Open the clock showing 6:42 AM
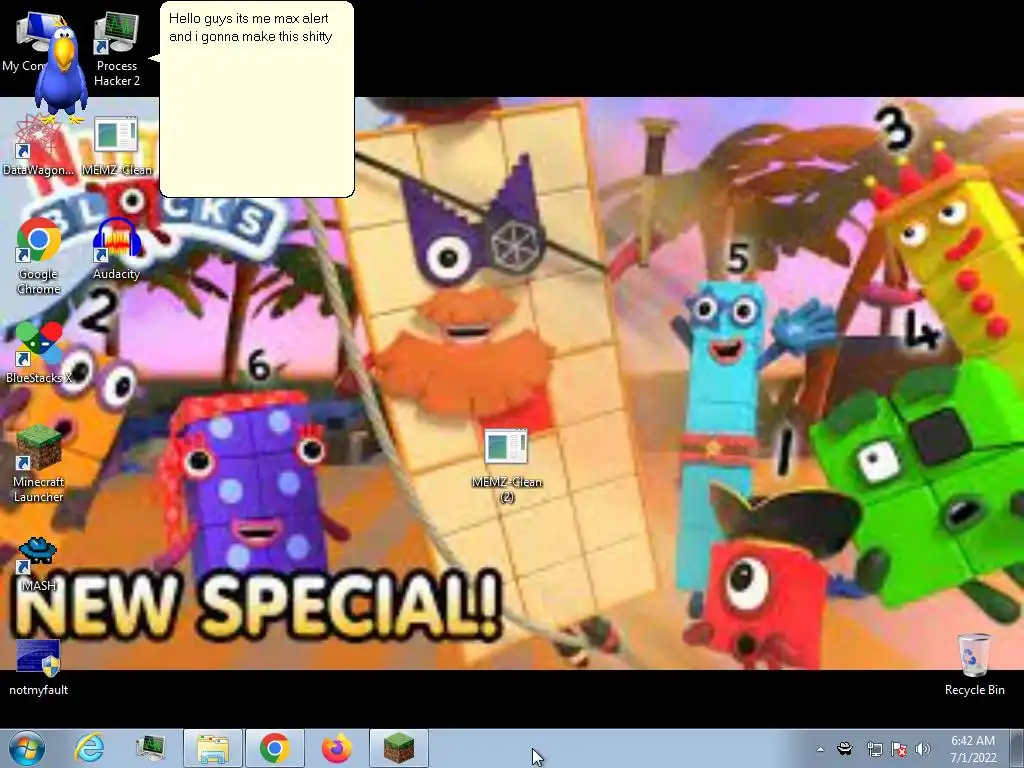The width and height of the screenshot is (1024, 768). click(x=973, y=749)
